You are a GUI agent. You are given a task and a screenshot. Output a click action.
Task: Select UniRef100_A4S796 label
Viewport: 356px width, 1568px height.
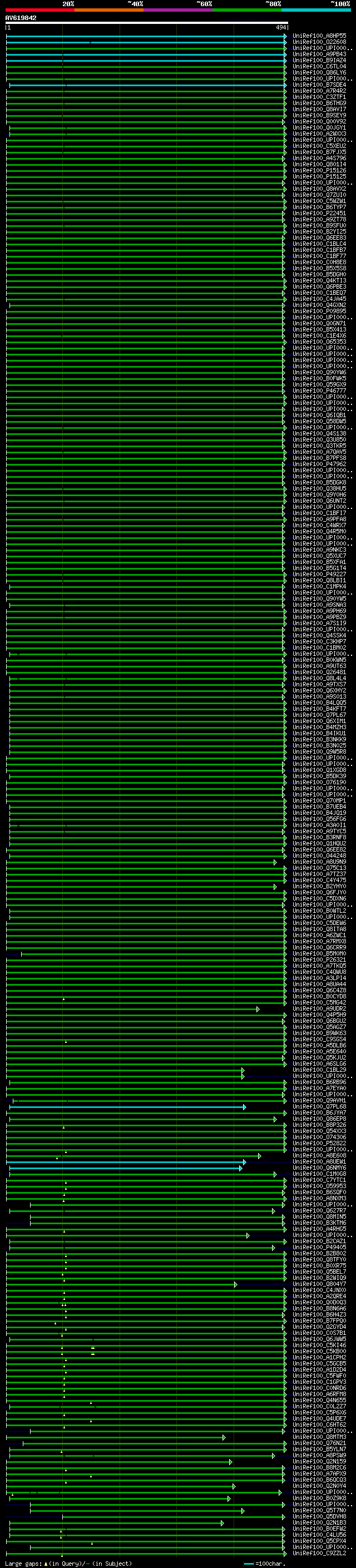319,159
